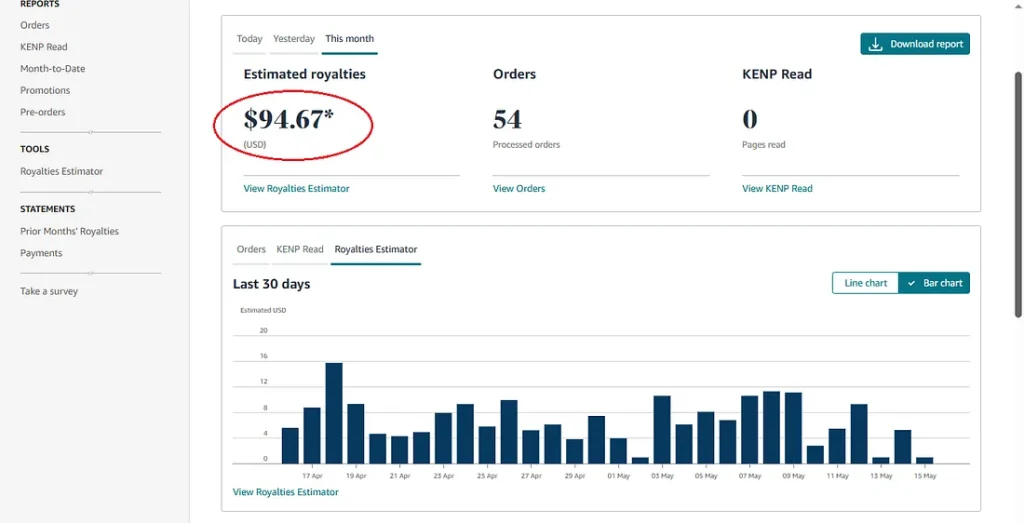This screenshot has width=1024, height=523.
Task: Click the Take a survey link
Action: click(49, 291)
